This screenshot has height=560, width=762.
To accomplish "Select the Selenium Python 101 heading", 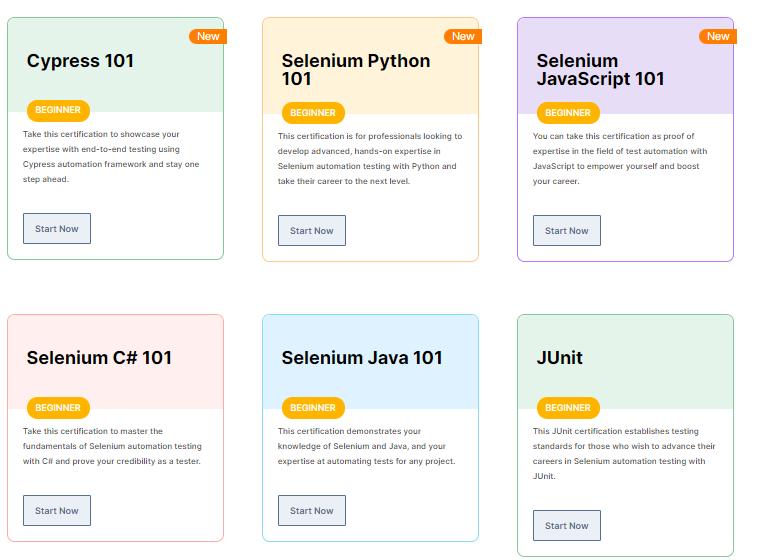I will click(355, 70).
